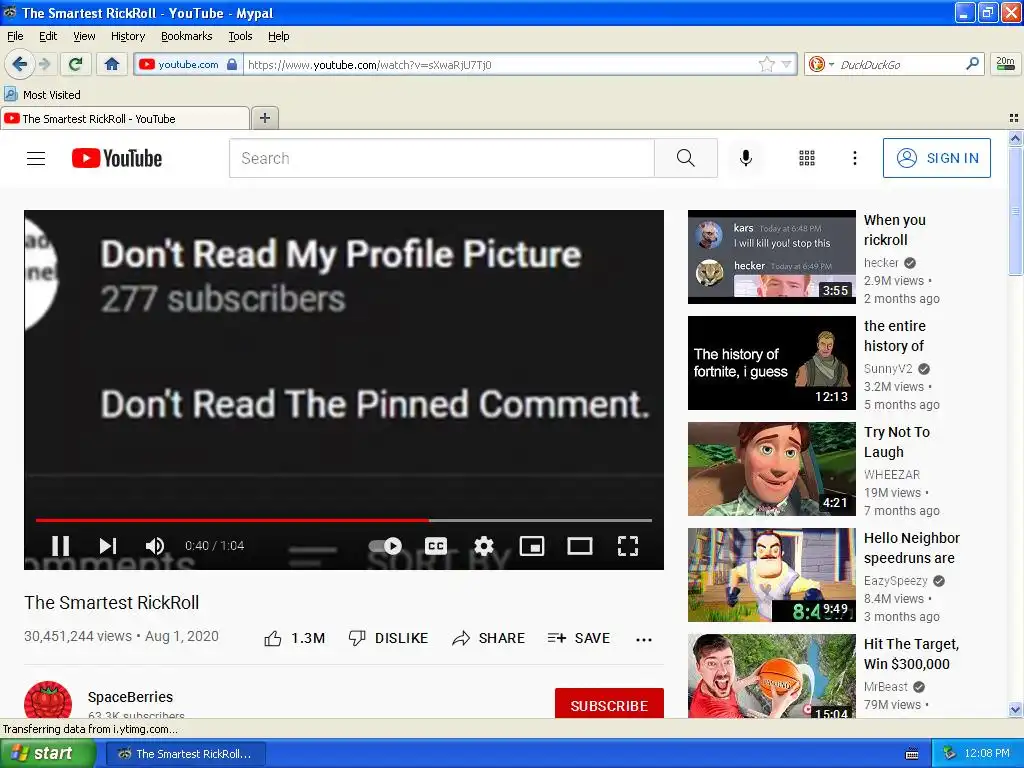
Task: Bookmark this page with the star icon
Action: coord(767,64)
